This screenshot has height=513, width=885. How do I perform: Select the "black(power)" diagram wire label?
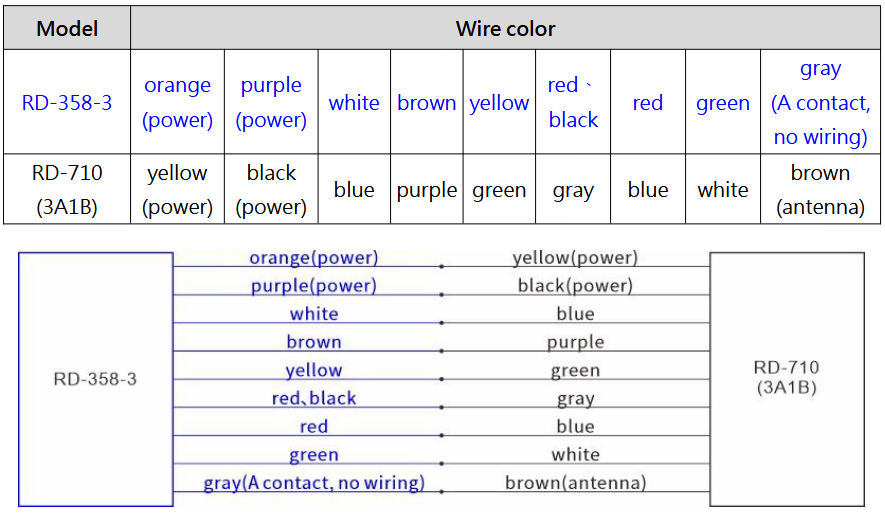click(x=575, y=286)
